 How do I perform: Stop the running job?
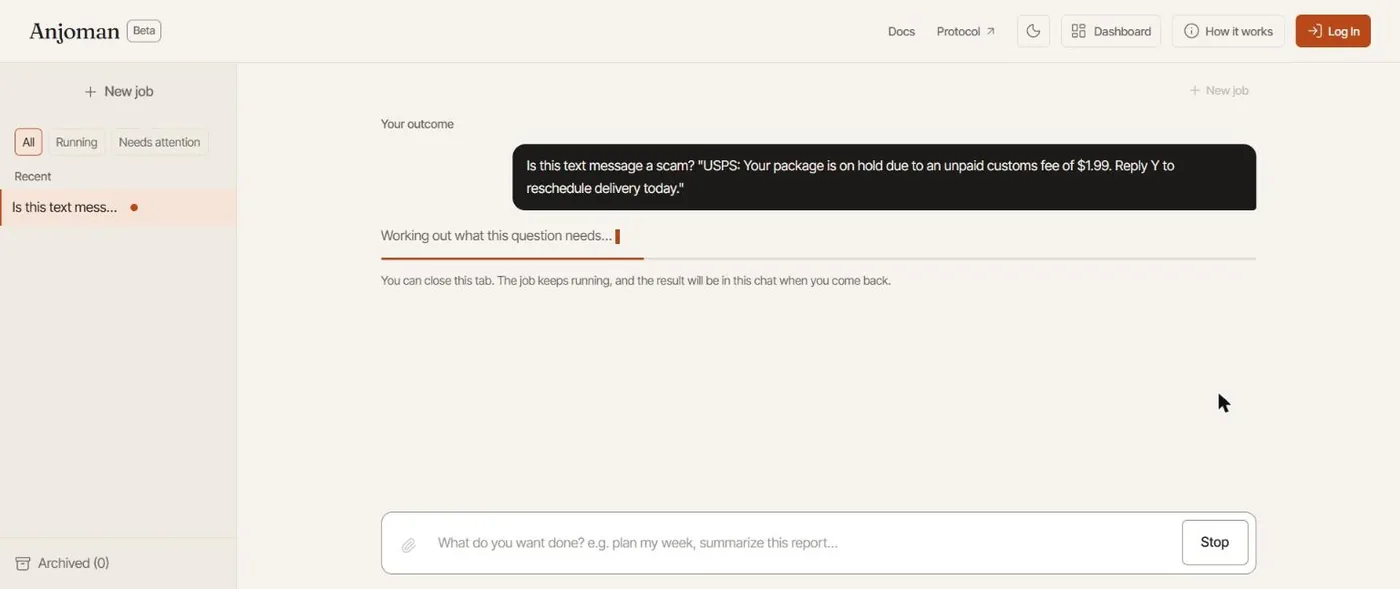[x=1215, y=542]
